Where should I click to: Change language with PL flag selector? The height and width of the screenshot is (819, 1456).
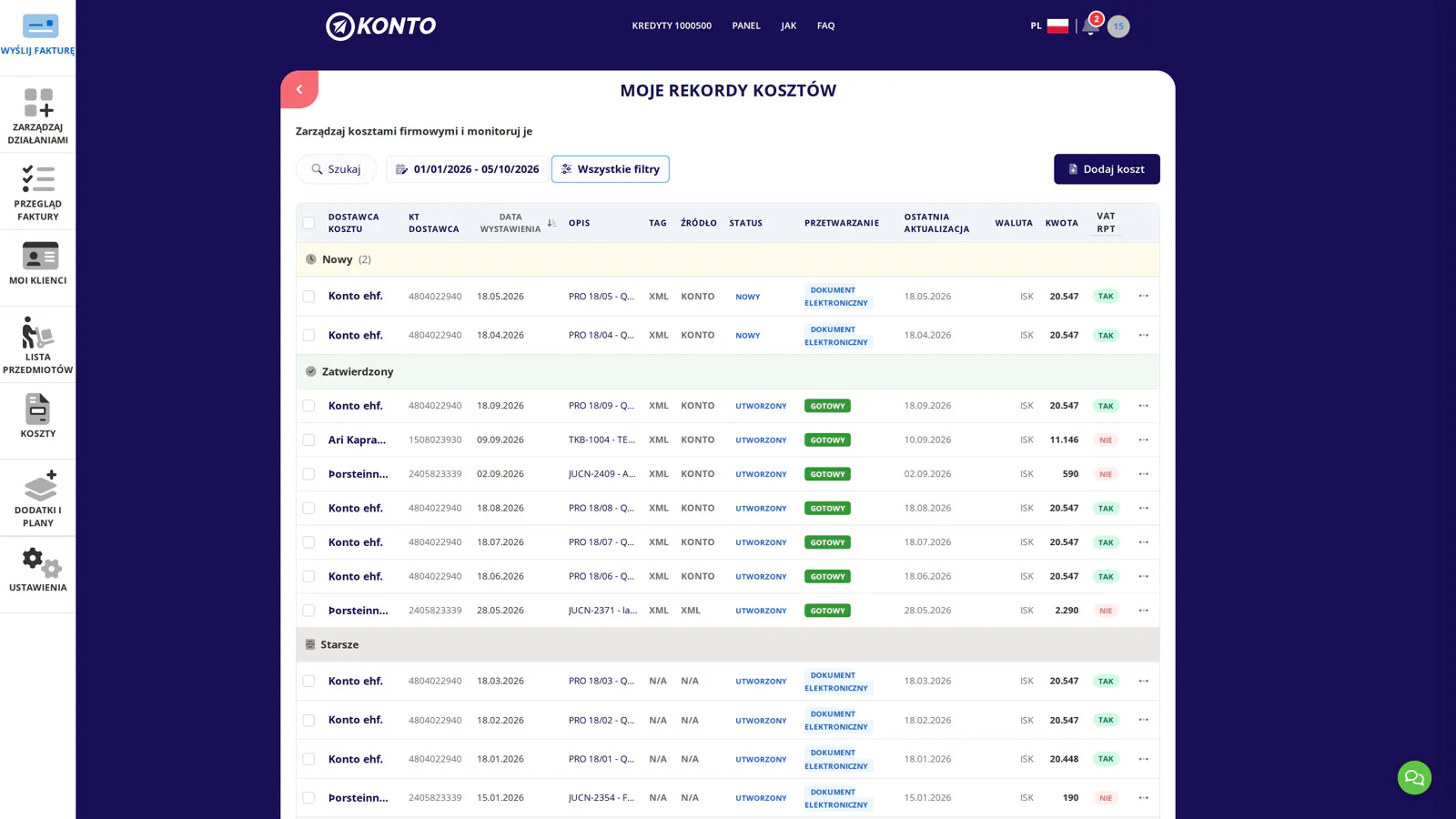(1049, 25)
